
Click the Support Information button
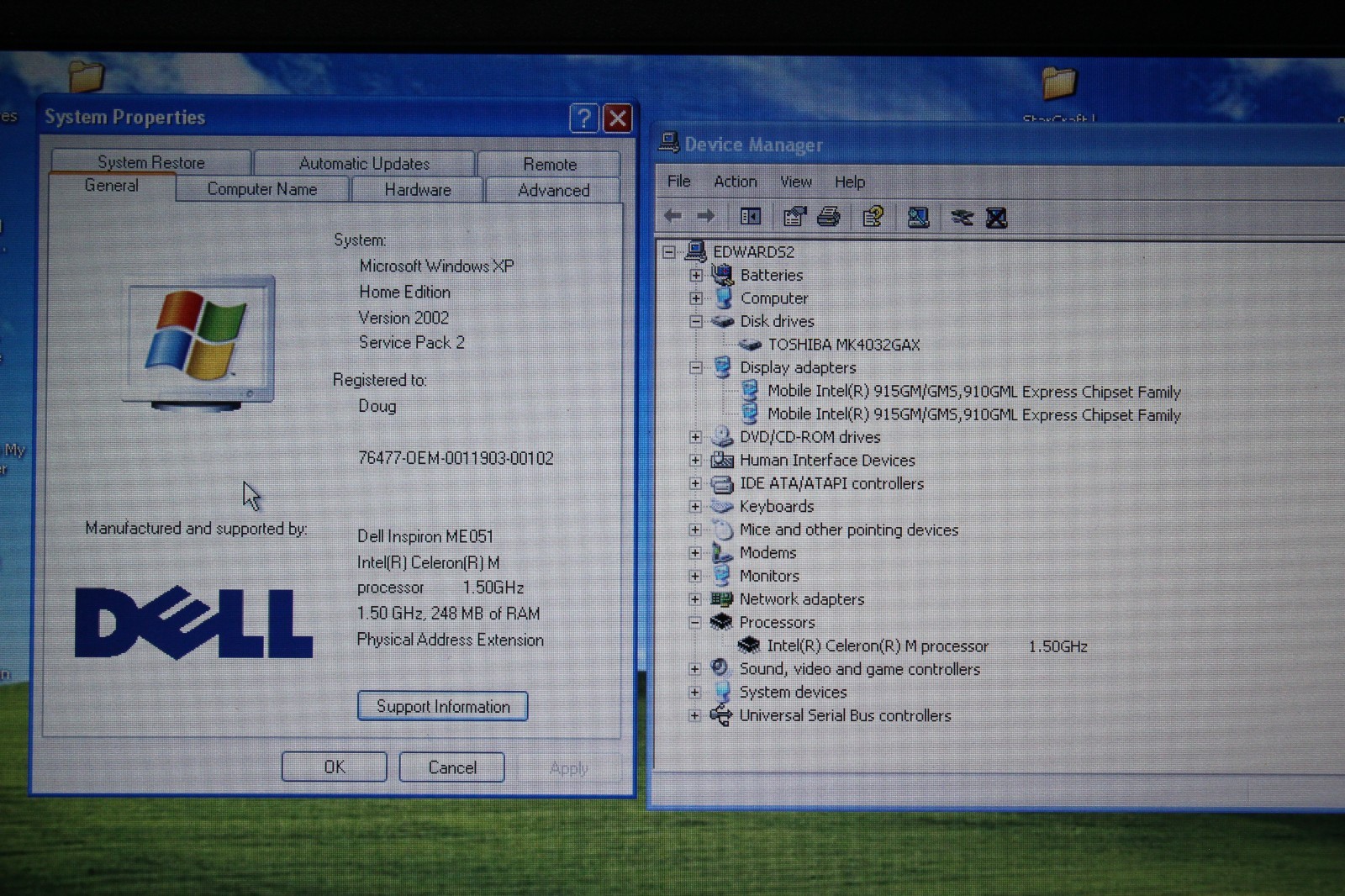[x=443, y=706]
